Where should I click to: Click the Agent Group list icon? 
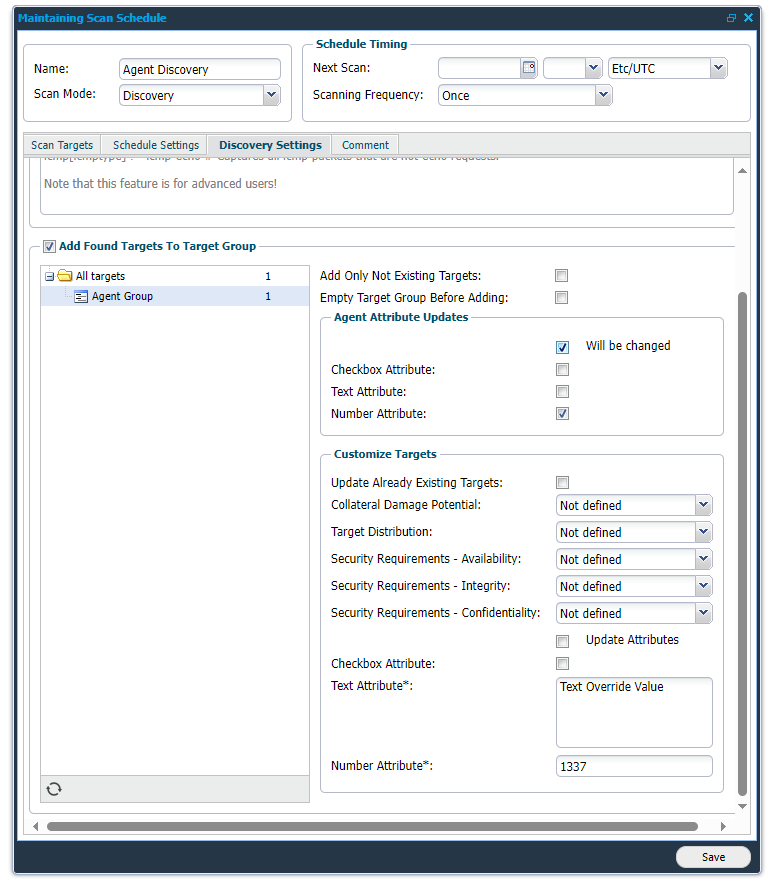pos(82,297)
